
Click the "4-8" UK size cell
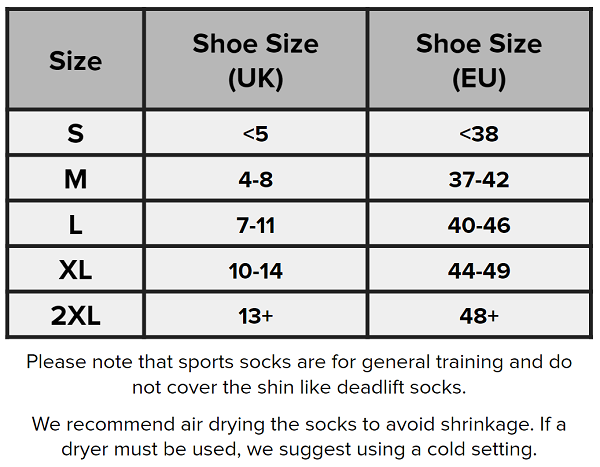pyautogui.click(x=256, y=179)
